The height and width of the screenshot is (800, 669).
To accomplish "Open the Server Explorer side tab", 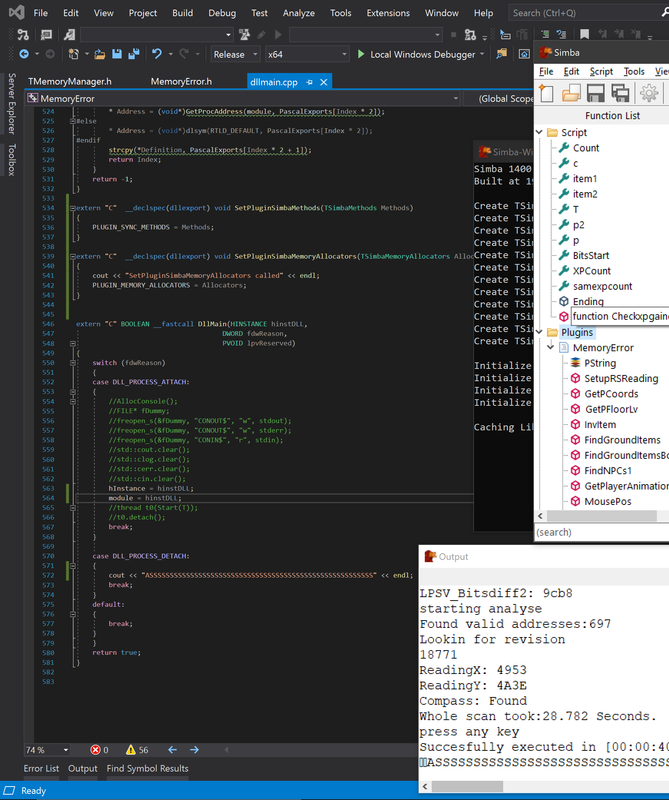I will click(x=12, y=104).
